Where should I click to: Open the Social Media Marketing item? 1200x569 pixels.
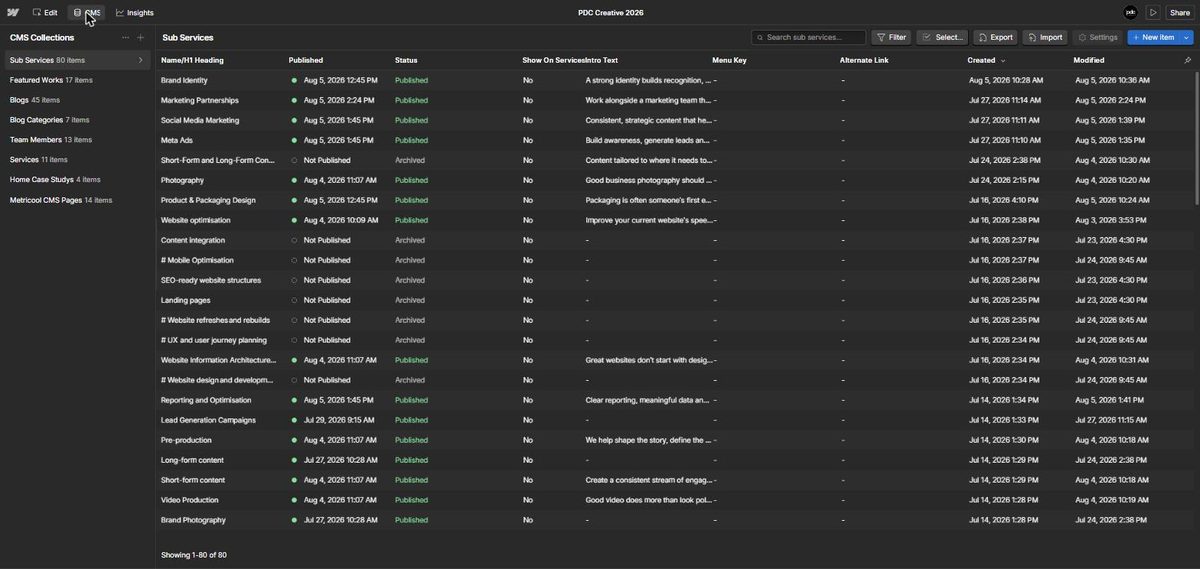pos(200,120)
